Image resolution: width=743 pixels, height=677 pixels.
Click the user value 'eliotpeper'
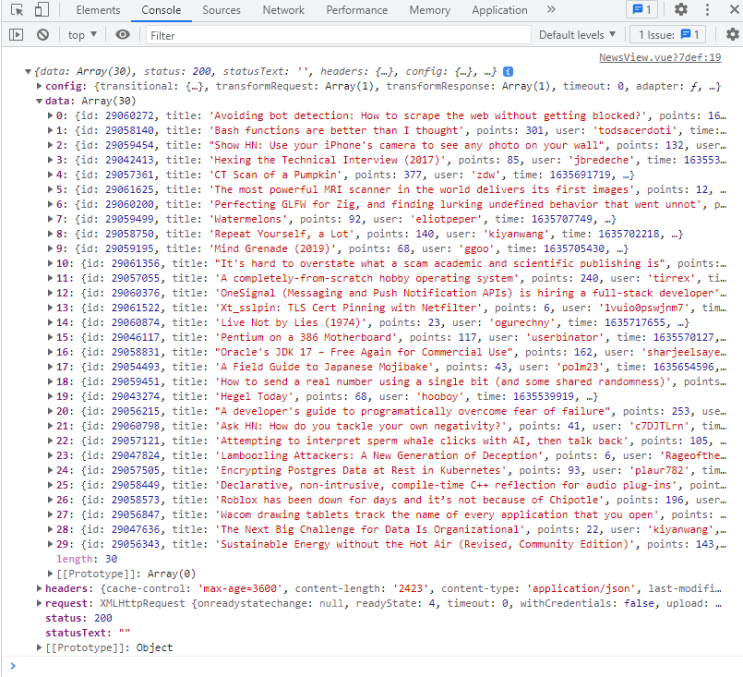pyautogui.click(x=446, y=219)
